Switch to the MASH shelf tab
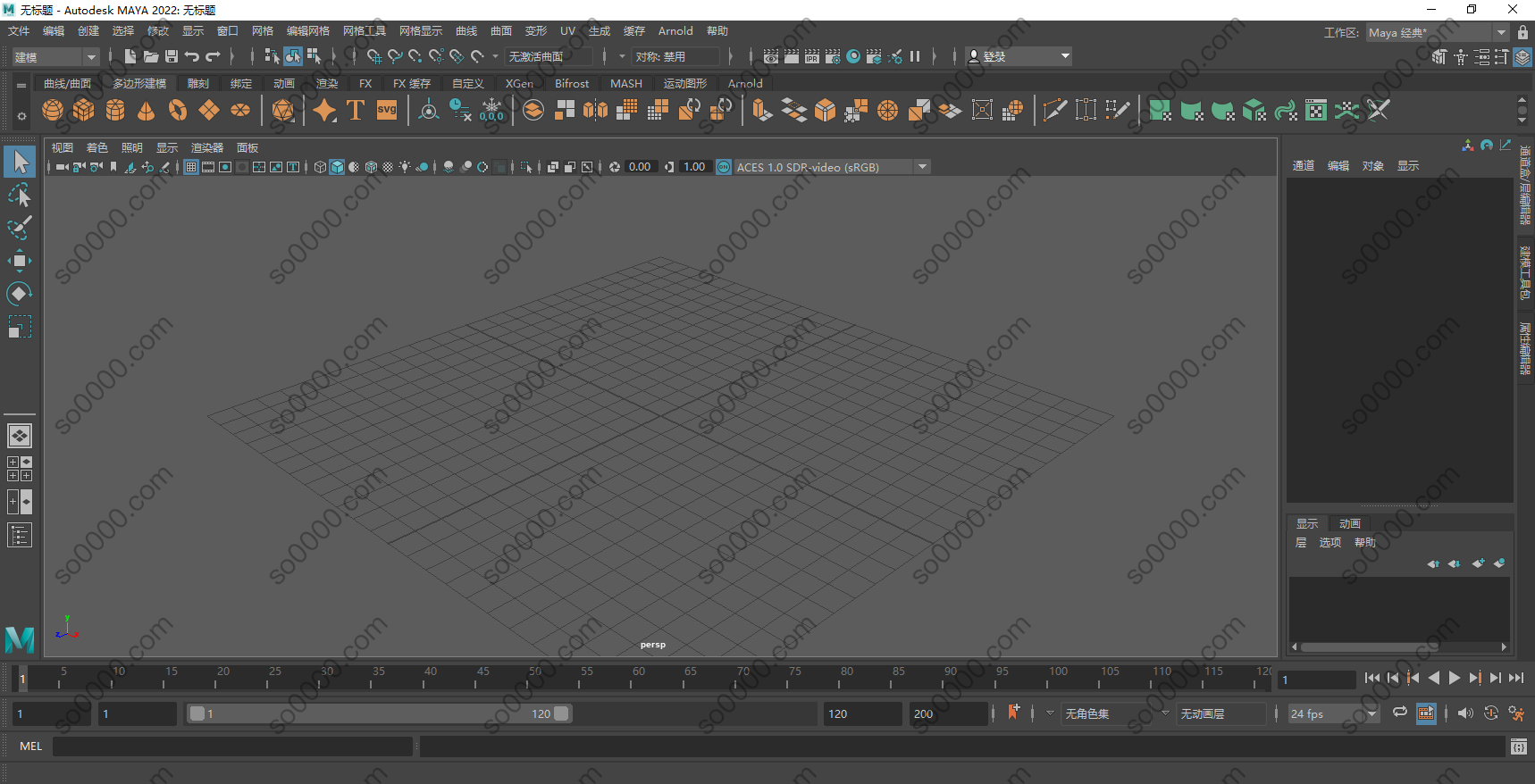 point(626,83)
